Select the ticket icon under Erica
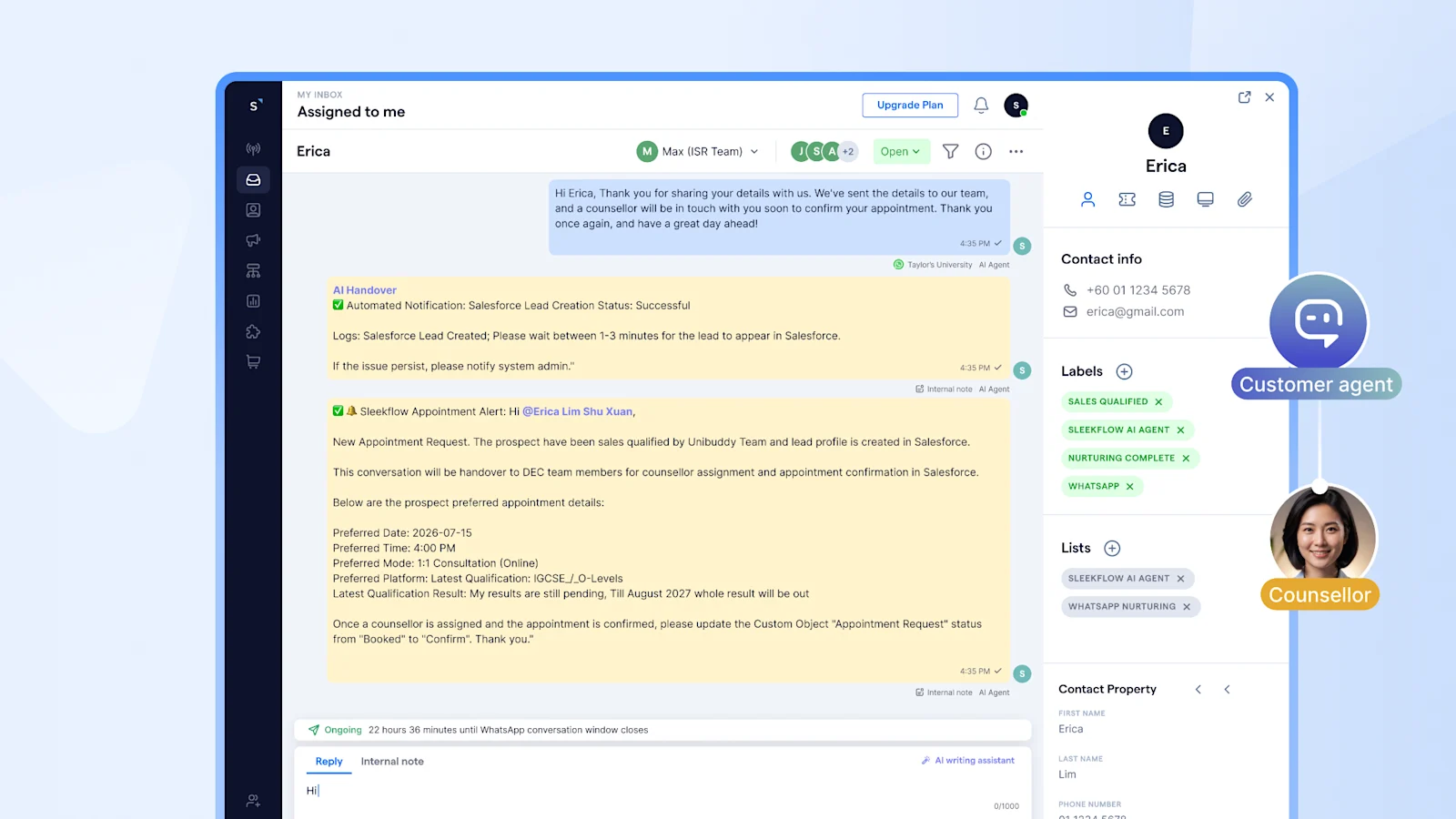 point(1127,199)
